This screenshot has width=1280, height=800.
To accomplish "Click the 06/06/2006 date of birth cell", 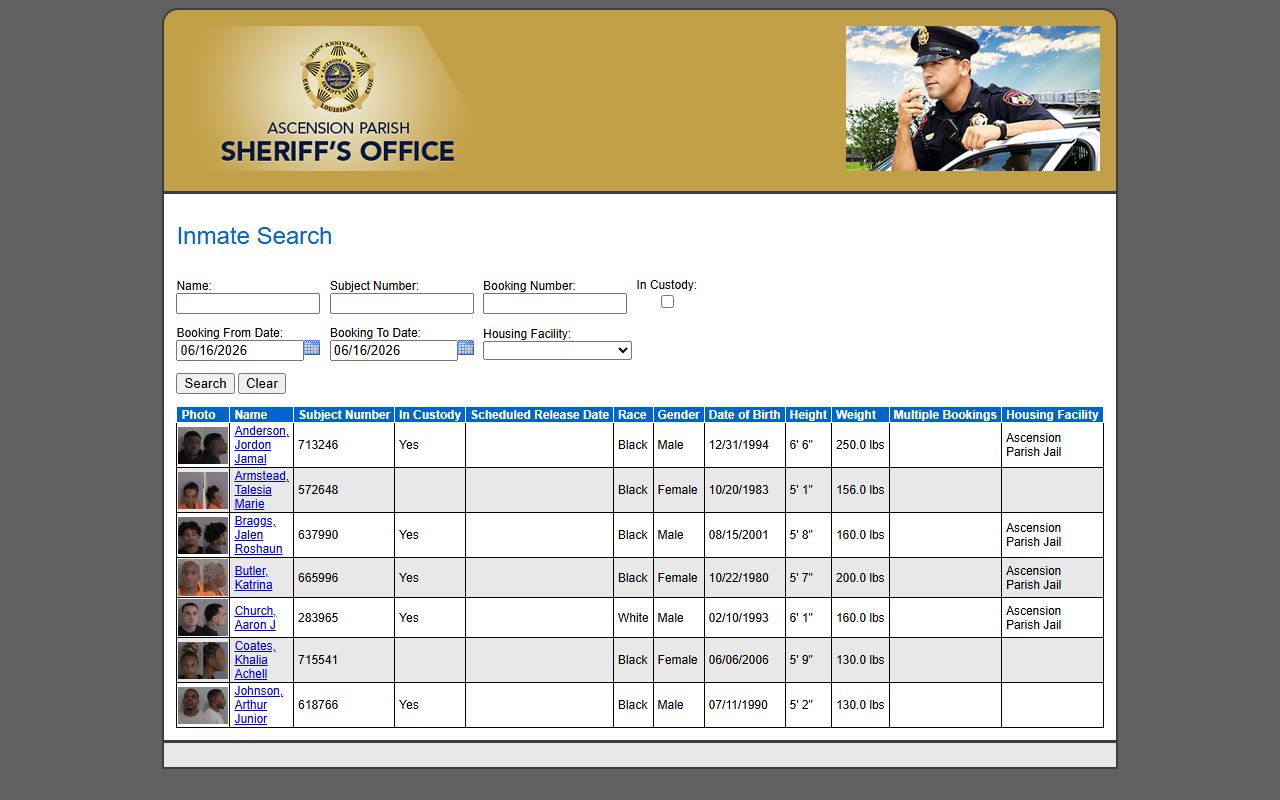I will tap(745, 660).
